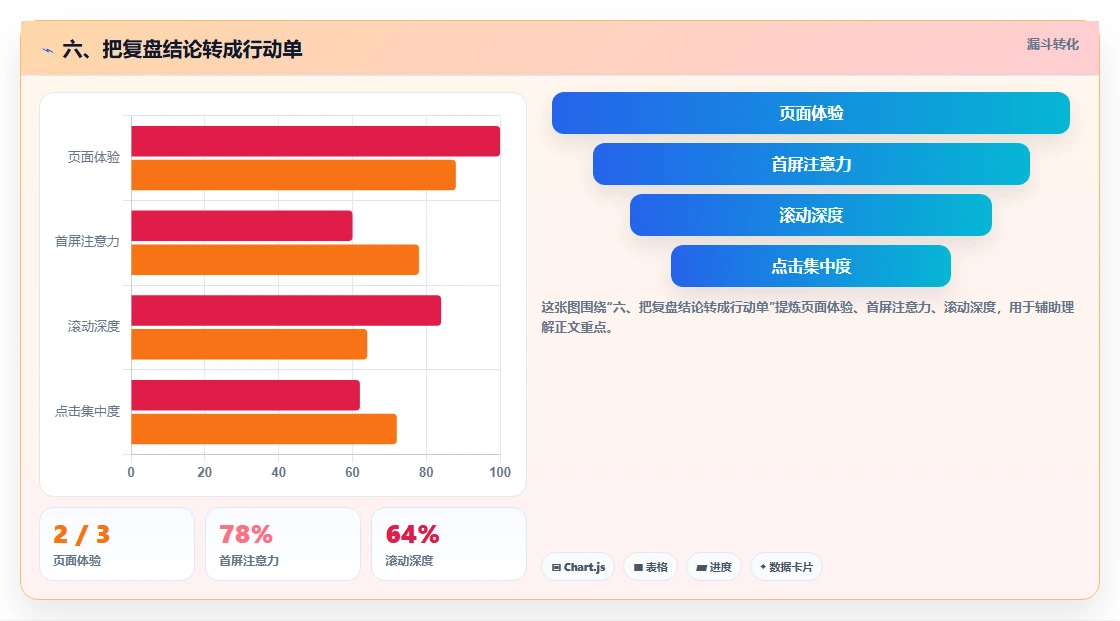Click the red bar for 页面体验
The image size is (1120, 621).
pos(316,141)
